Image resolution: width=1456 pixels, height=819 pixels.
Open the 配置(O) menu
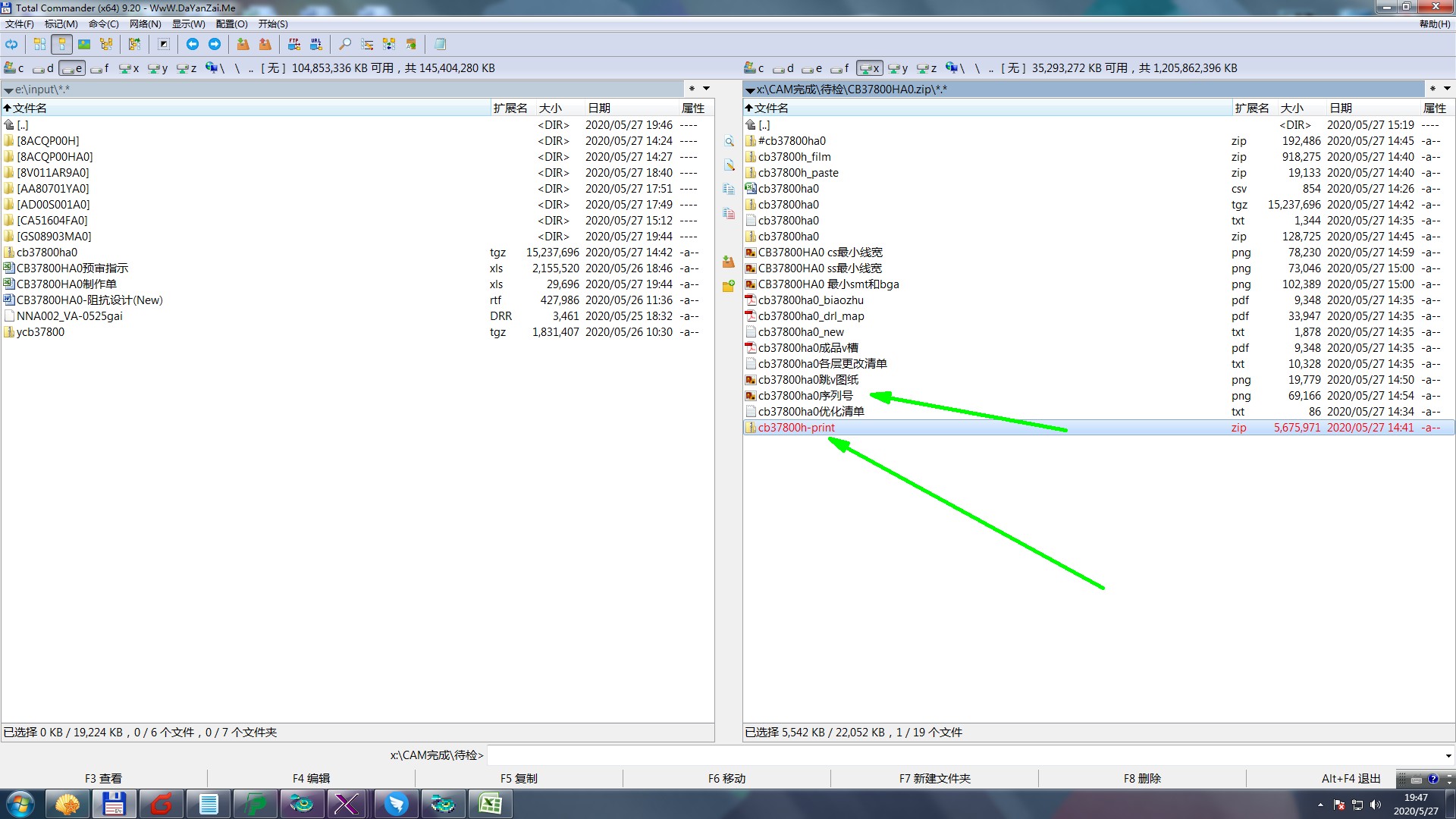pyautogui.click(x=231, y=24)
